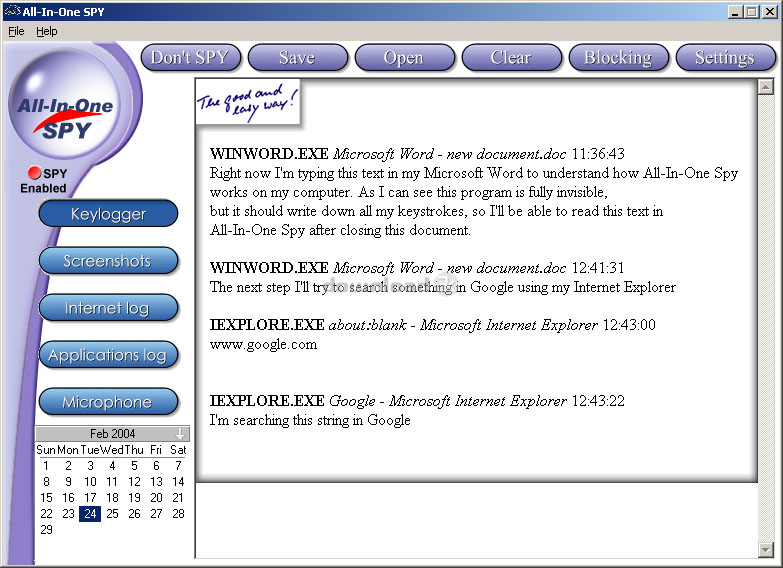Open the Microphone recordings view
The image size is (783, 568).
click(x=108, y=402)
